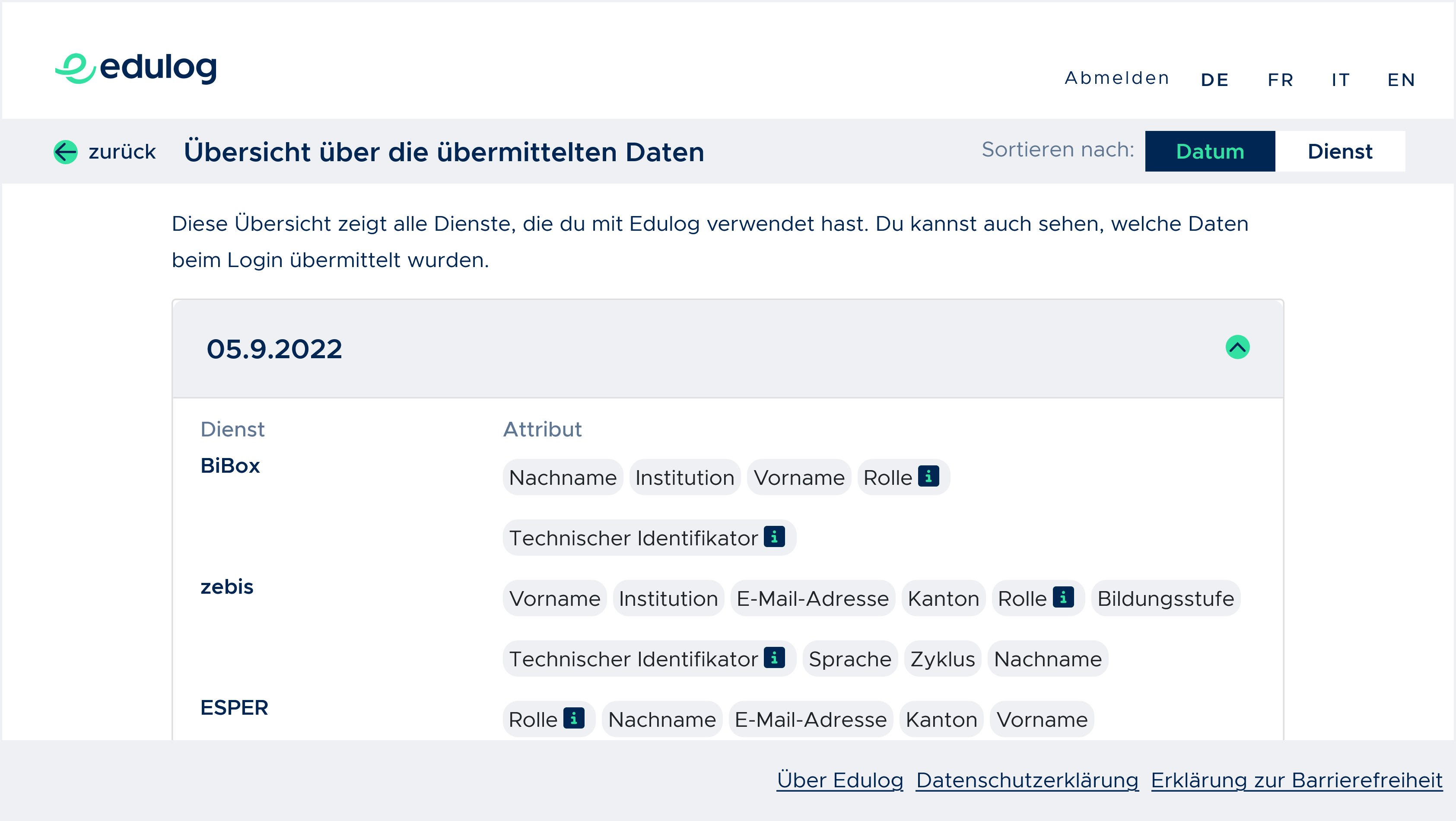
Task: Switch language to IT
Action: point(1341,80)
